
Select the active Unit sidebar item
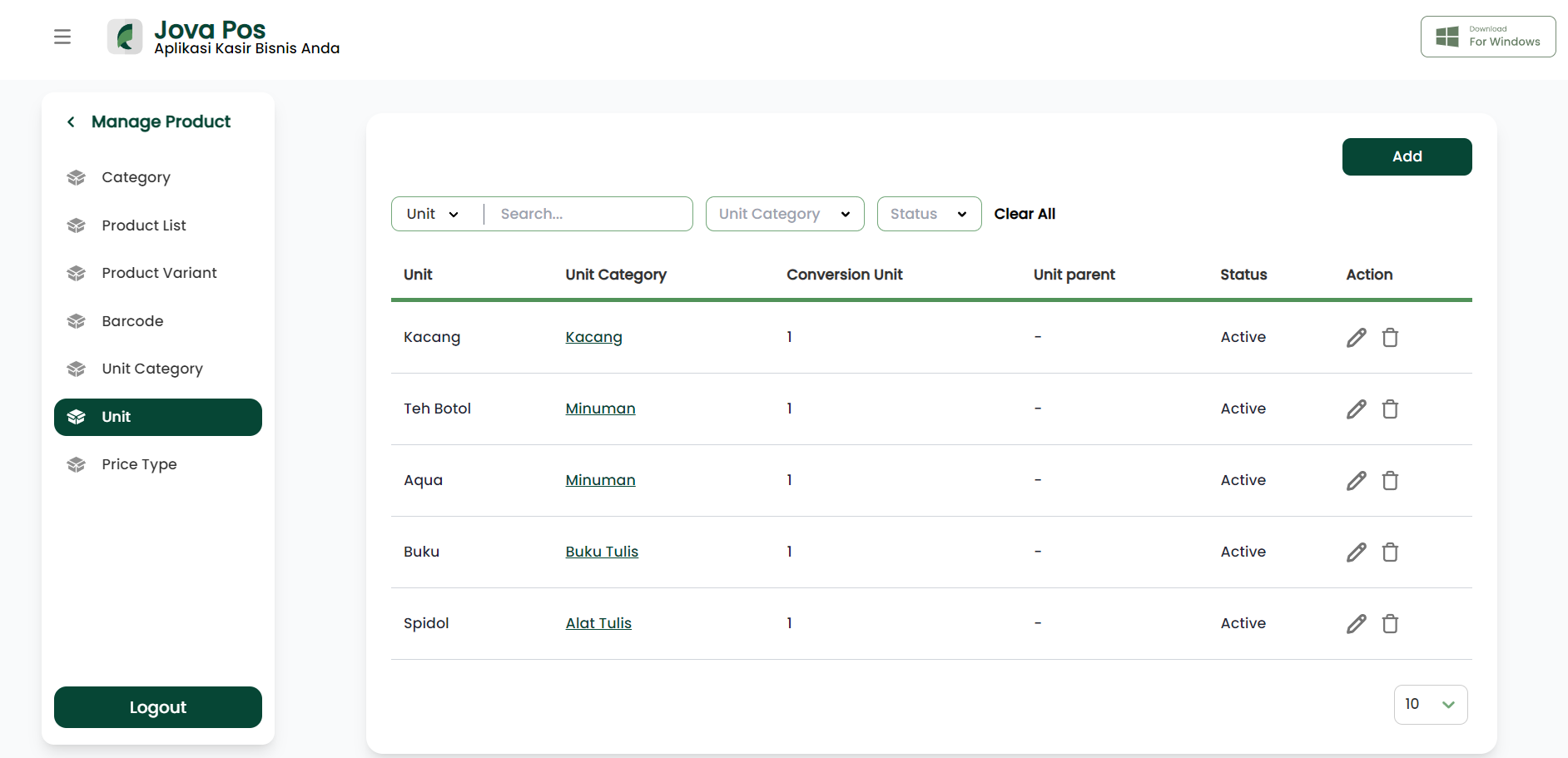158,417
